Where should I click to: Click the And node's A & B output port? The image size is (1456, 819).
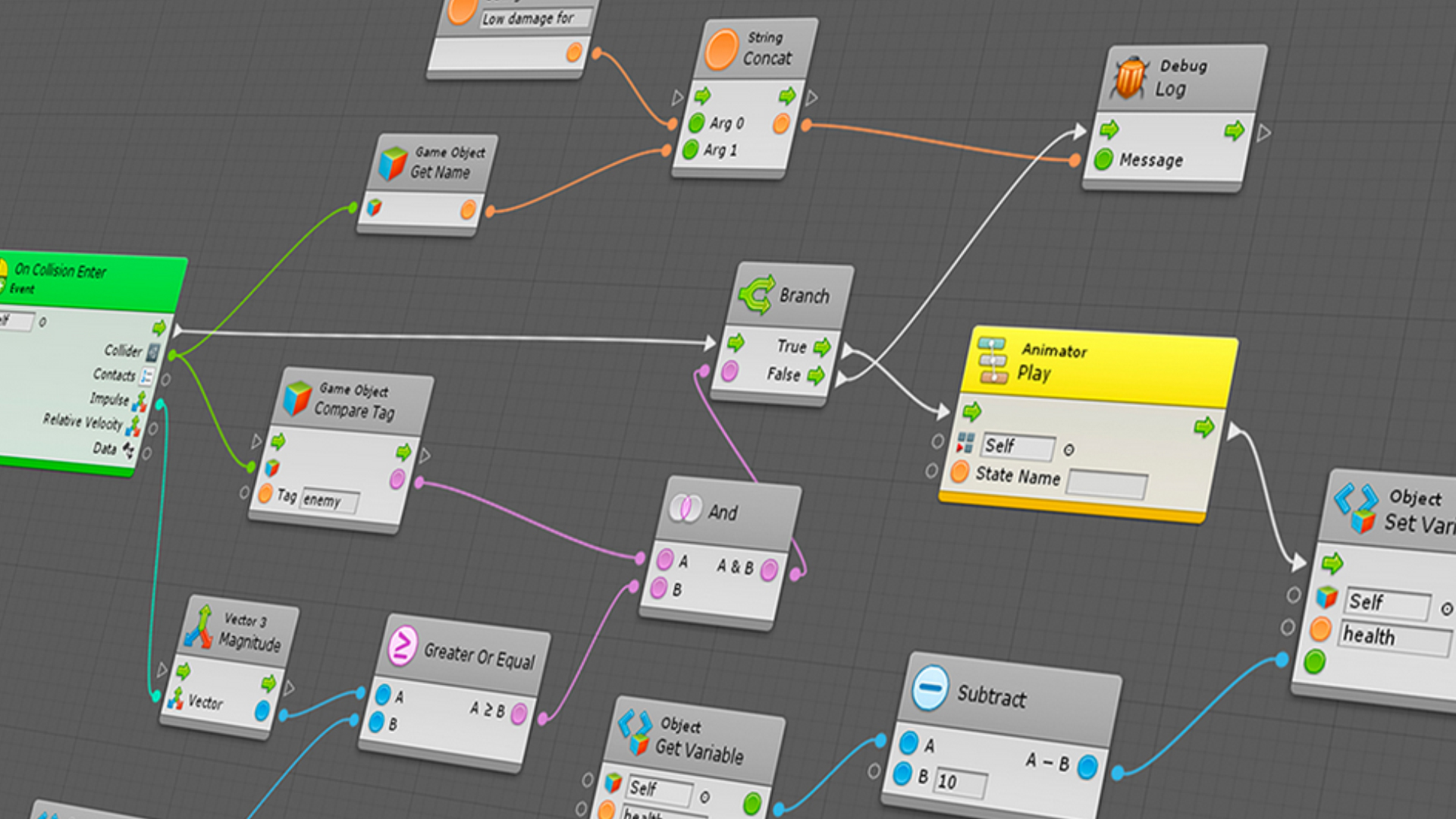[768, 570]
